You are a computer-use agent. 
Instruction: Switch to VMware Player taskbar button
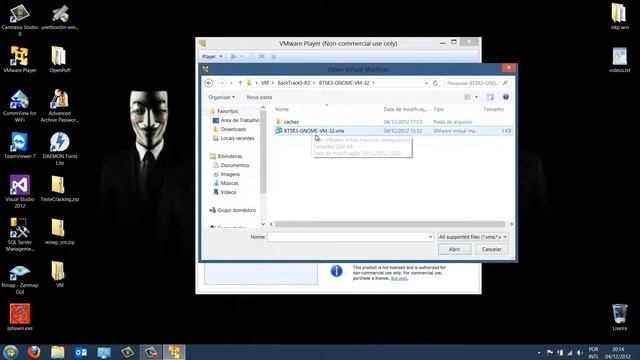coord(174,352)
